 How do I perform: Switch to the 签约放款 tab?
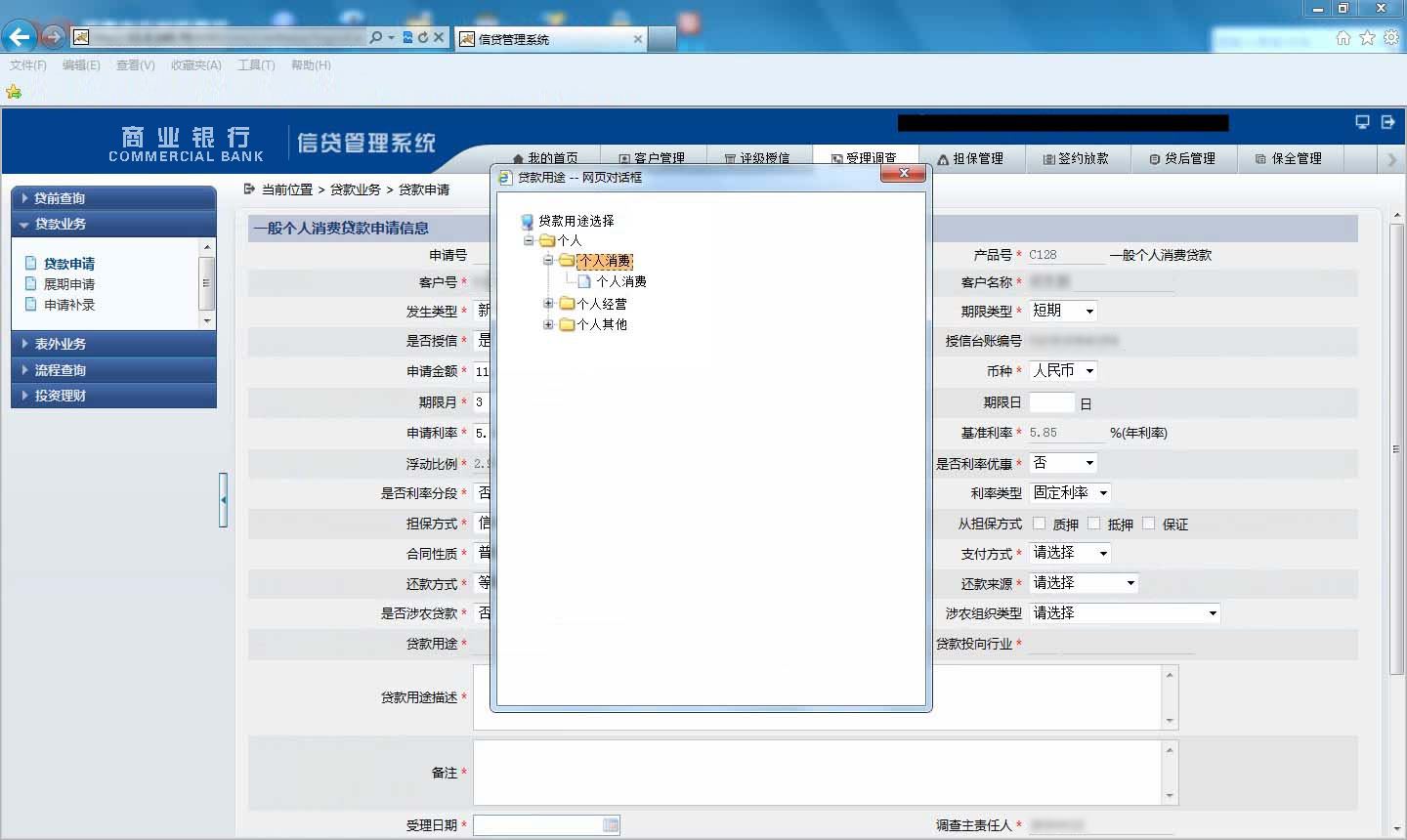(x=1077, y=158)
